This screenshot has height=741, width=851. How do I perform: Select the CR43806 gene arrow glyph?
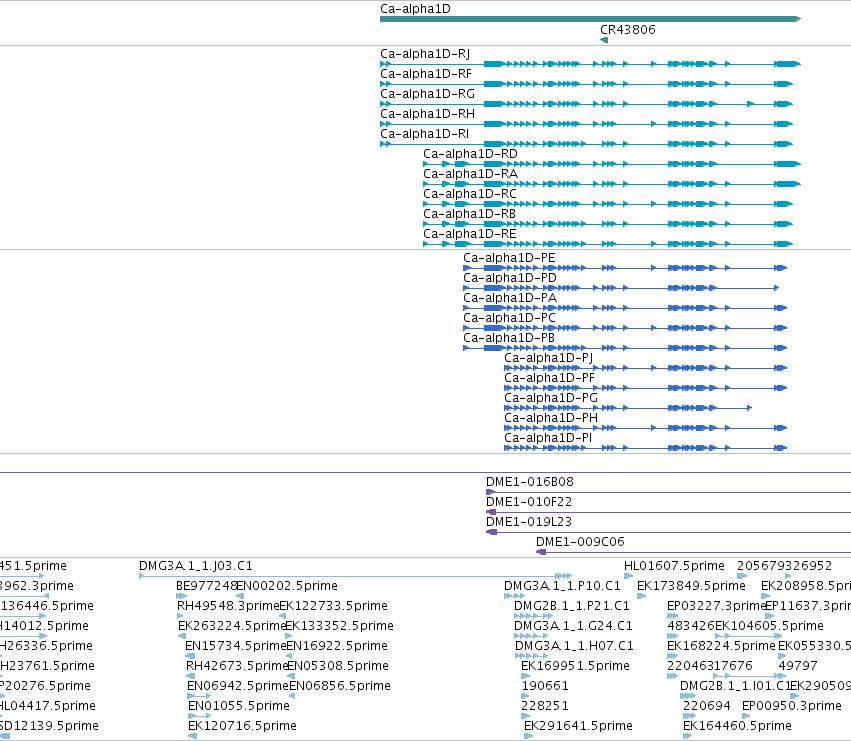click(604, 40)
